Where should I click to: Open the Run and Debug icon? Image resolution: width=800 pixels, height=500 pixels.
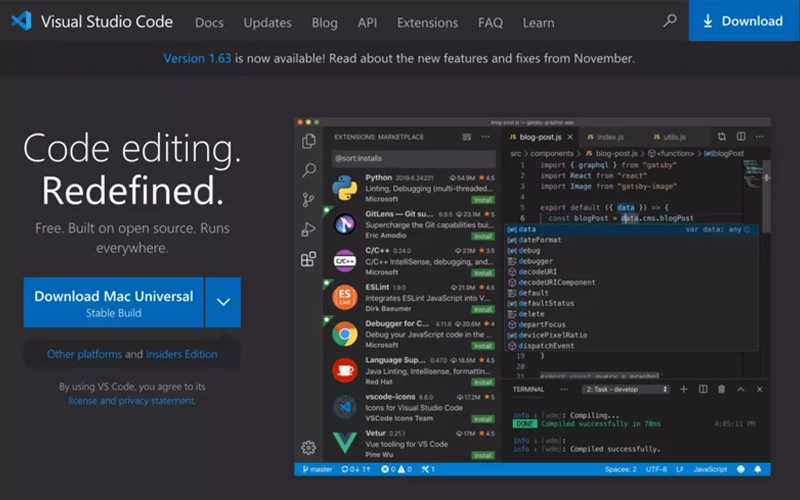309,230
